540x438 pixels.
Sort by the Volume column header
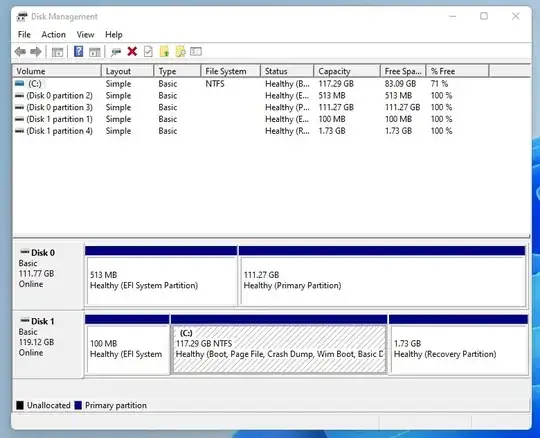57,71
